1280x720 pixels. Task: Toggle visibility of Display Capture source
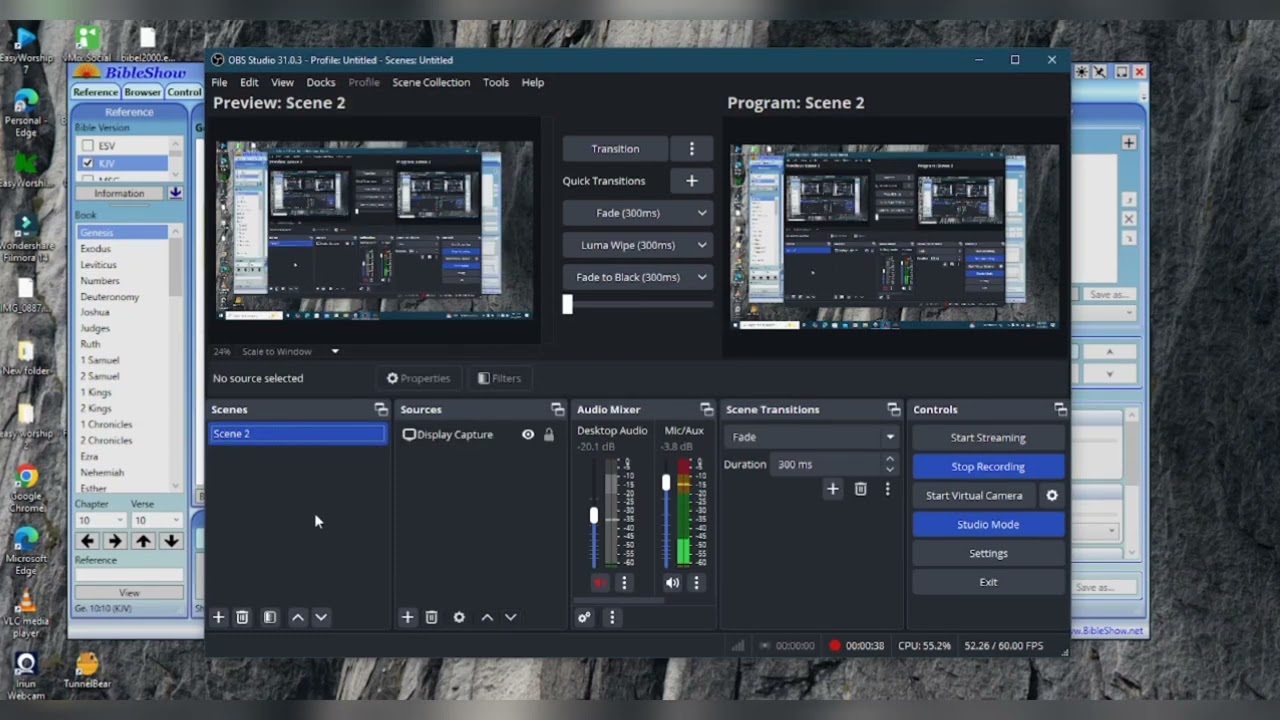[x=528, y=434]
